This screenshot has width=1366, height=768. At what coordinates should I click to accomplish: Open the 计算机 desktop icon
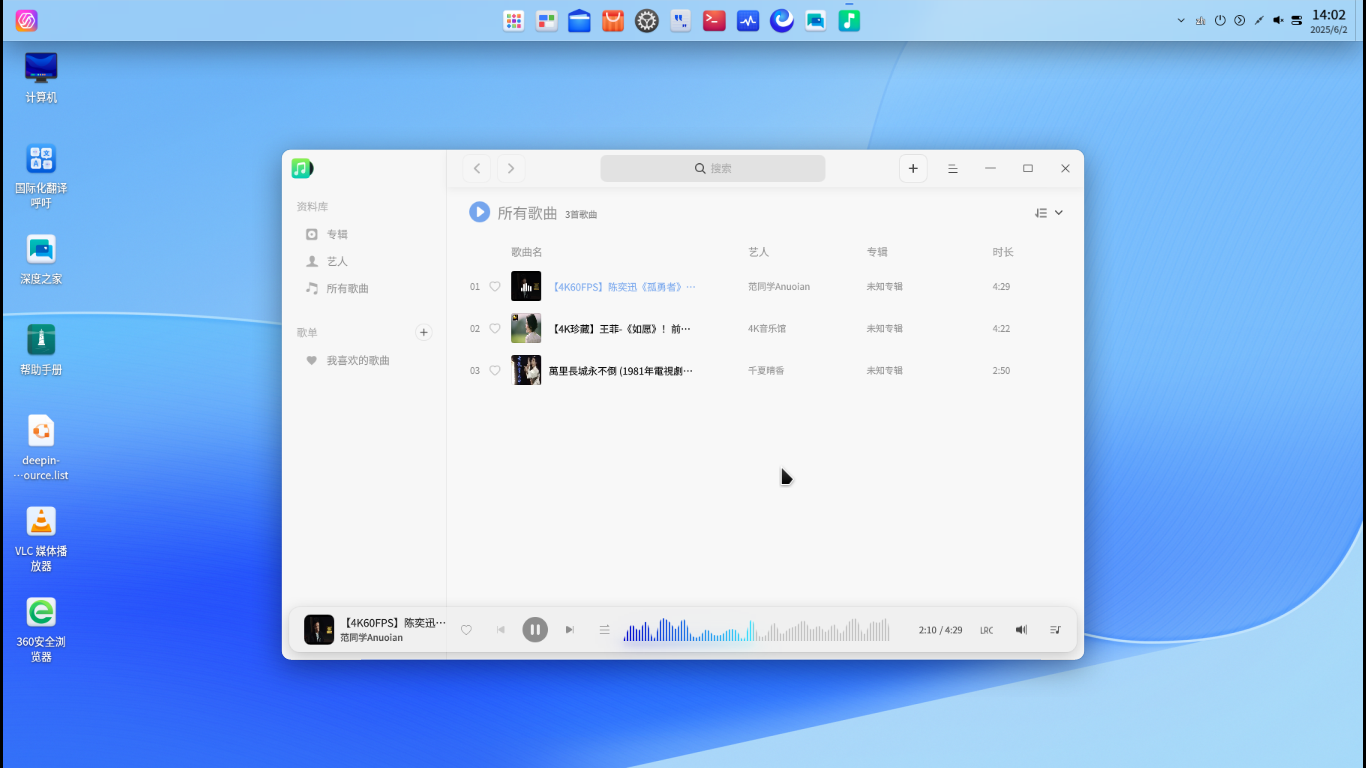[x=41, y=77]
